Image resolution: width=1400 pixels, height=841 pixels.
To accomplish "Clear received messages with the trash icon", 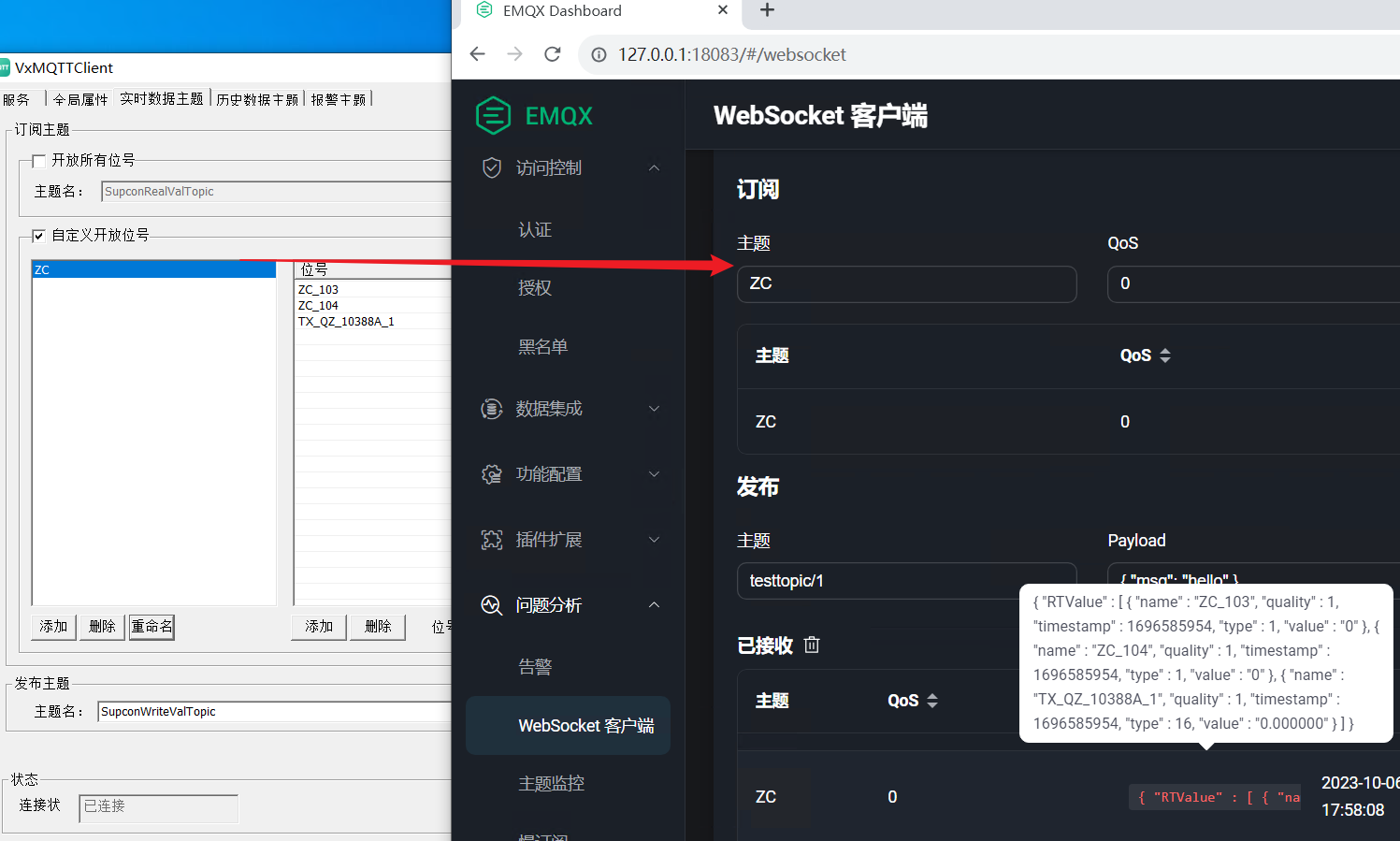I will (x=812, y=645).
